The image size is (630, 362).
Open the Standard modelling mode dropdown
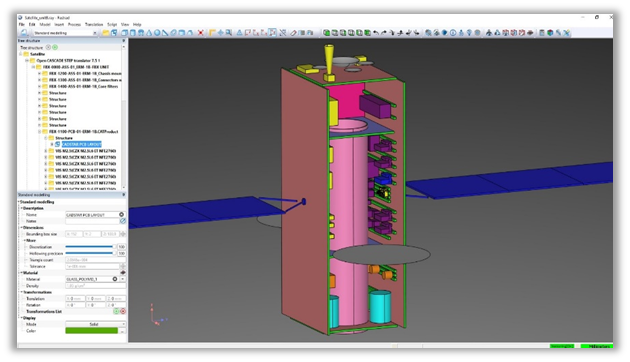tap(65, 33)
